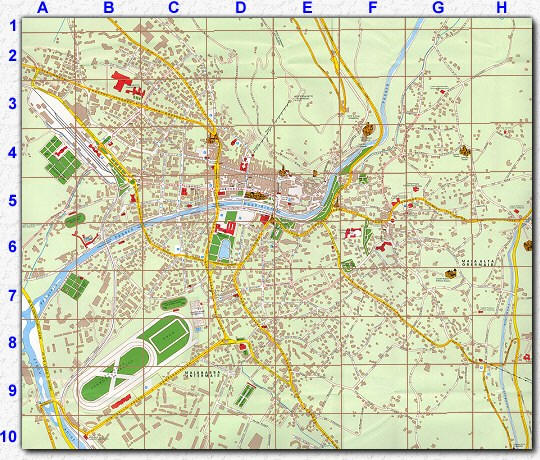
Task: Click brown landmark symbol in F3
Action: 368,130
